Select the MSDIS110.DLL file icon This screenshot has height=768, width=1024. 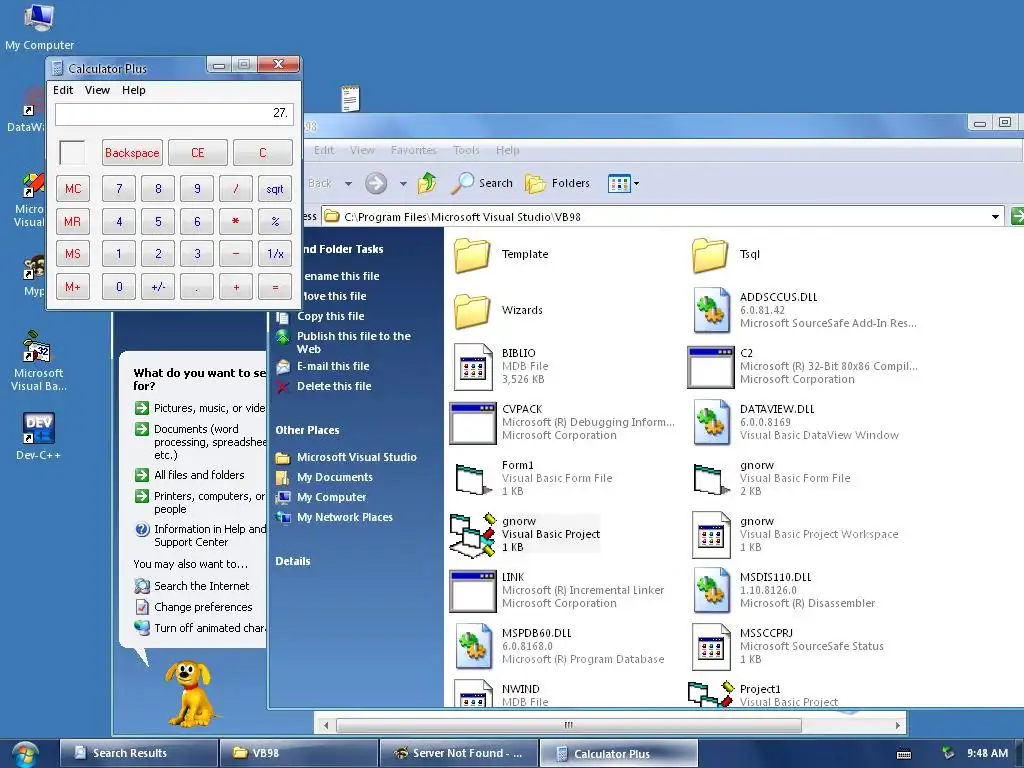point(712,590)
